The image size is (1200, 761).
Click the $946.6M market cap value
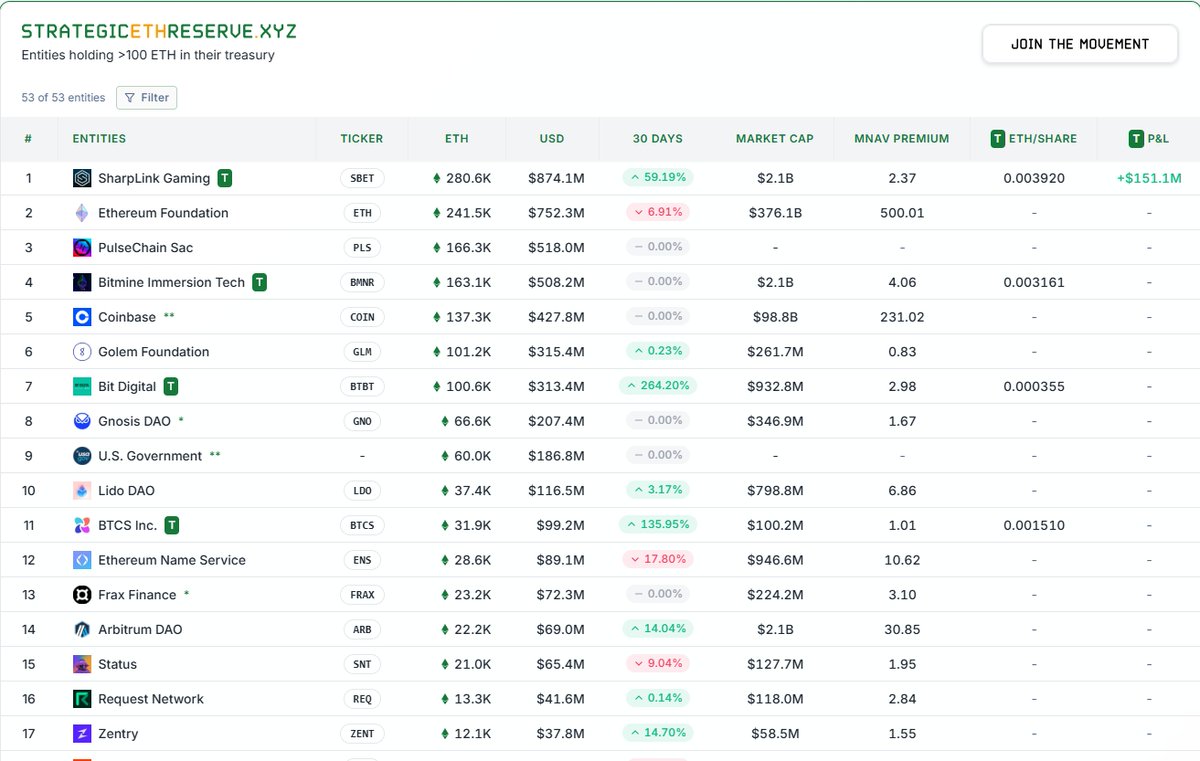(x=775, y=560)
